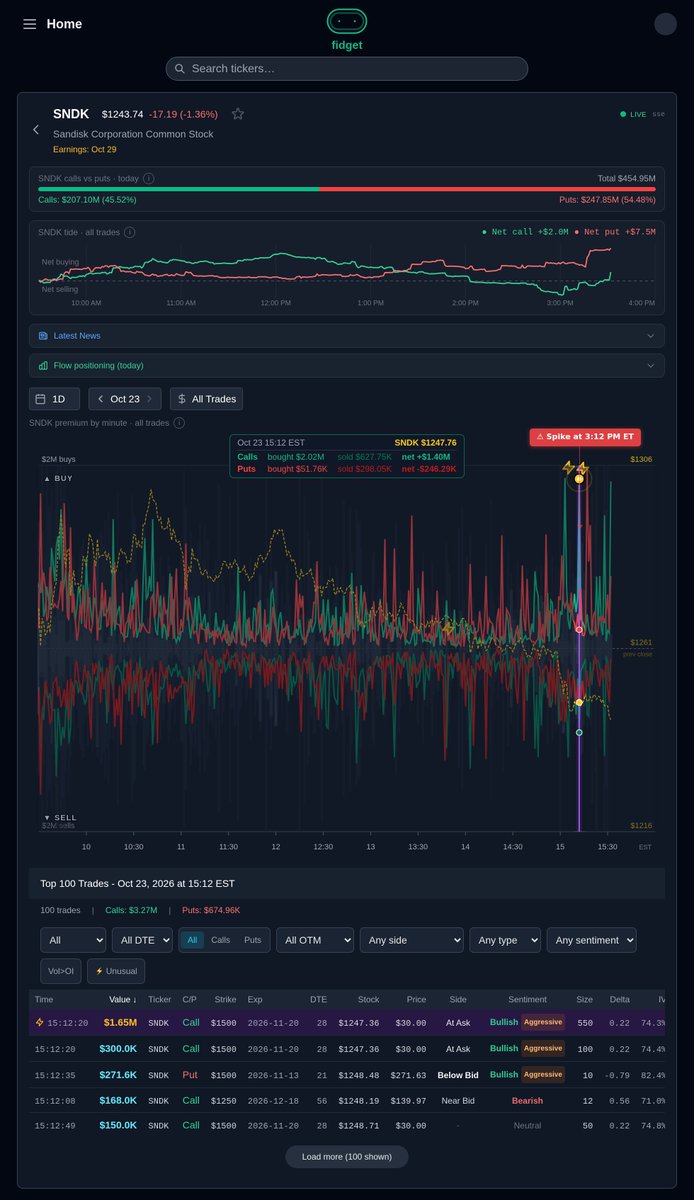Click Load more (100 shown) button
This screenshot has width=694, height=1200.
(347, 1157)
